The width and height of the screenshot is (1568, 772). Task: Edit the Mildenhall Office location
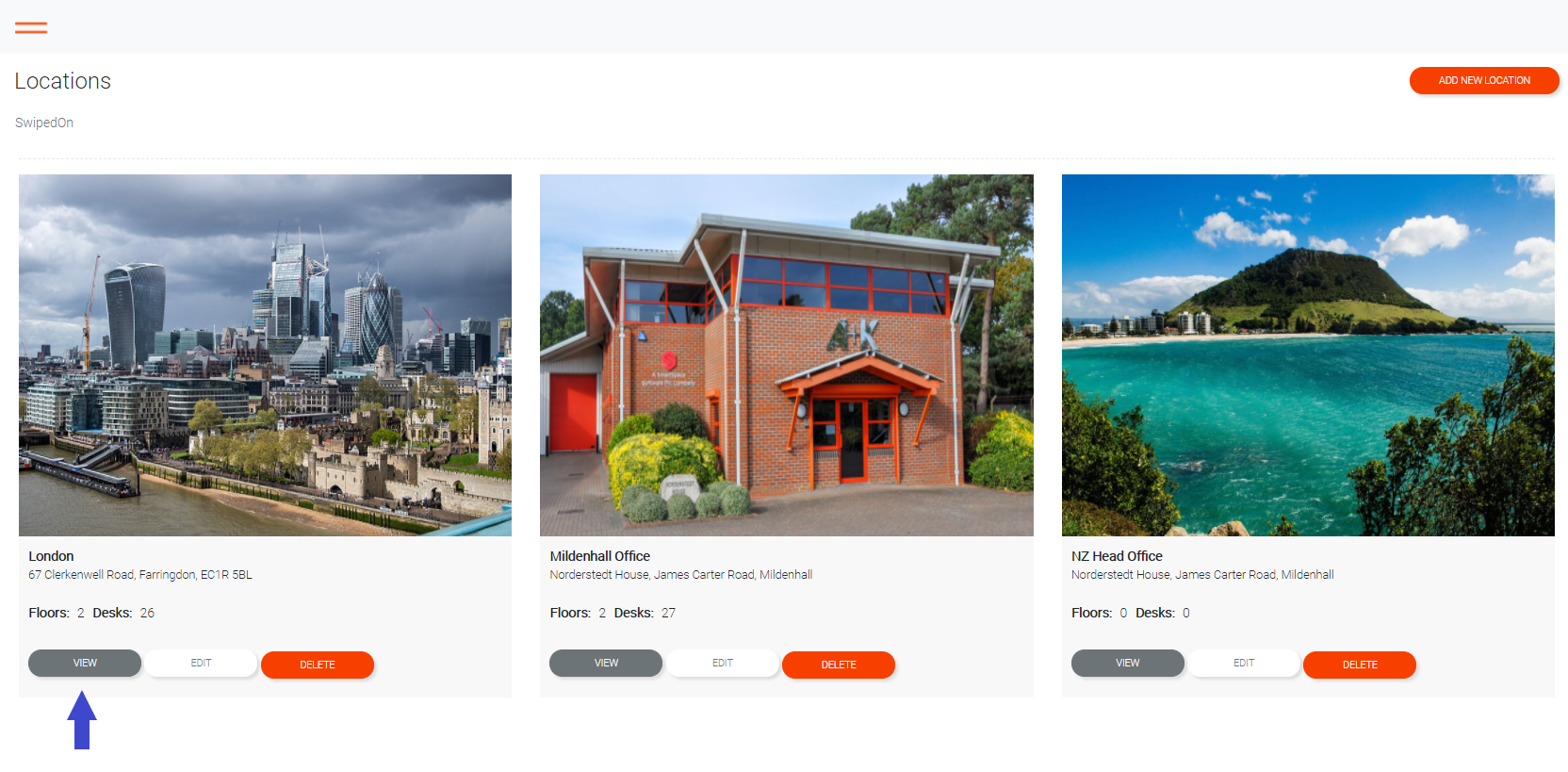[723, 663]
